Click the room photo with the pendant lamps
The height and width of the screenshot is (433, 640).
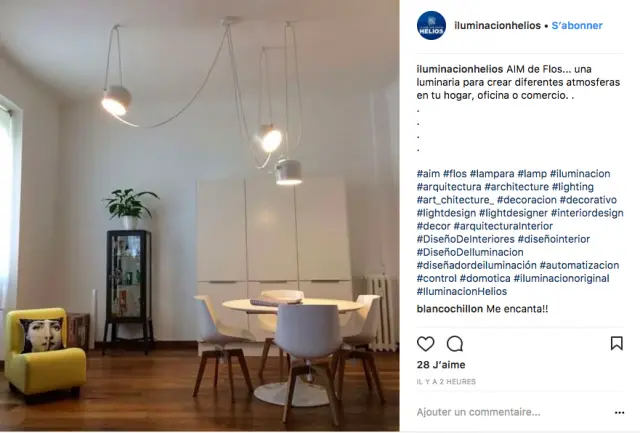coord(200,216)
